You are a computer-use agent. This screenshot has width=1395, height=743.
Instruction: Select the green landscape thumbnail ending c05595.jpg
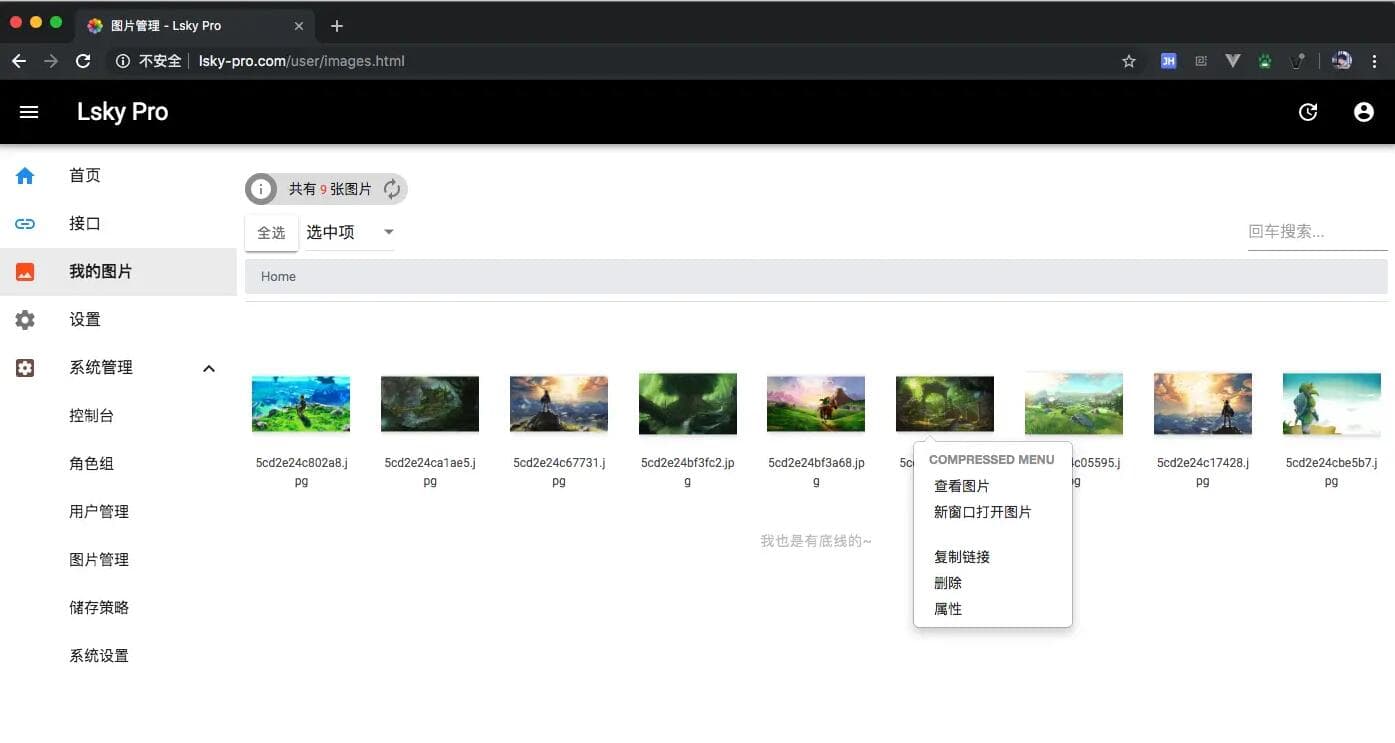[1074, 404]
